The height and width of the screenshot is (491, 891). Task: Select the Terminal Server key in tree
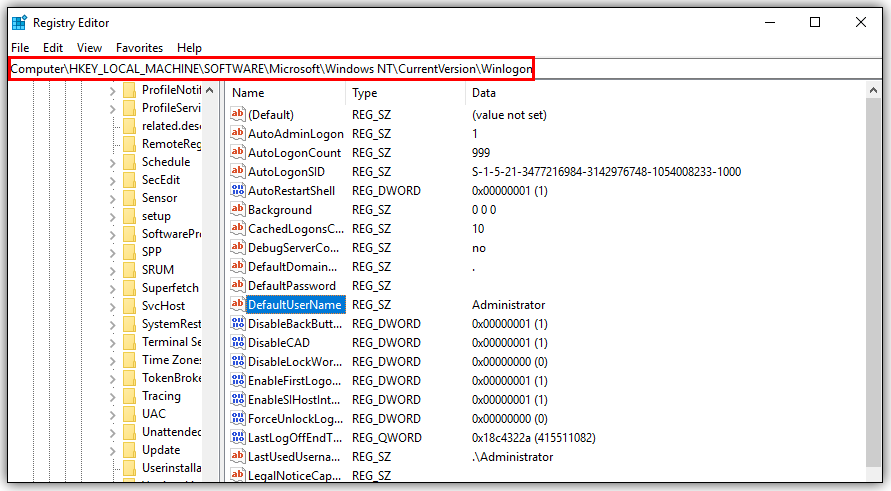172,342
